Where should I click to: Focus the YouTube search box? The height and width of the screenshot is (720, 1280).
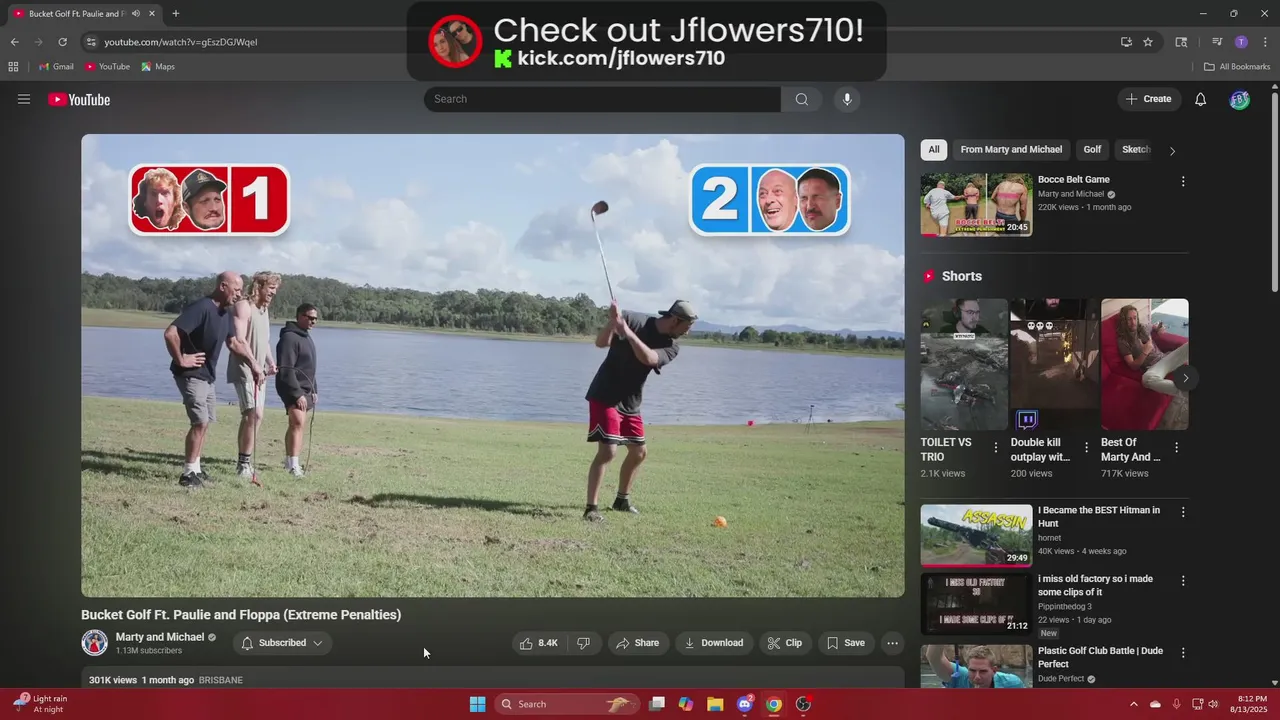pos(602,99)
